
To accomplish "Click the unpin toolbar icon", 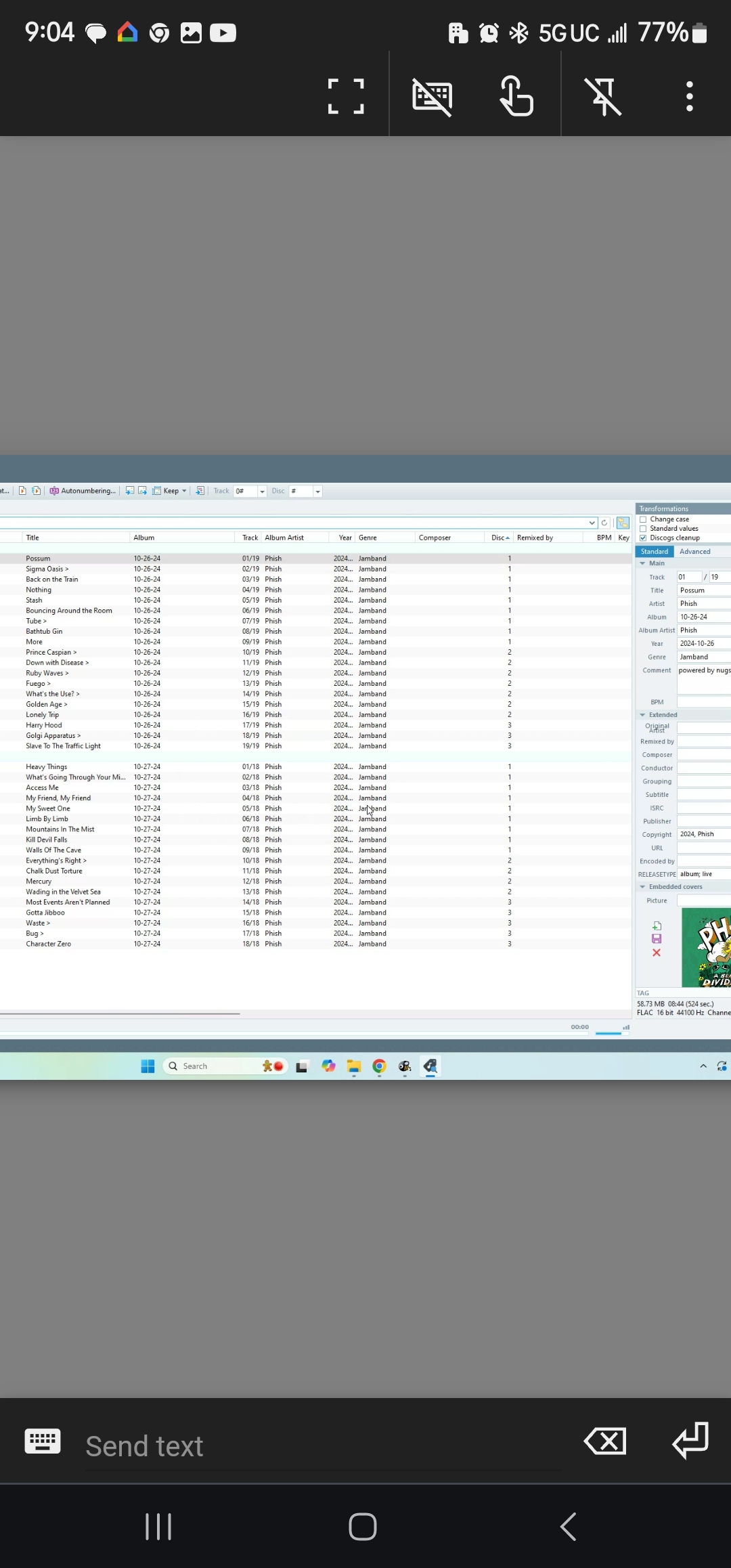I will pyautogui.click(x=603, y=96).
